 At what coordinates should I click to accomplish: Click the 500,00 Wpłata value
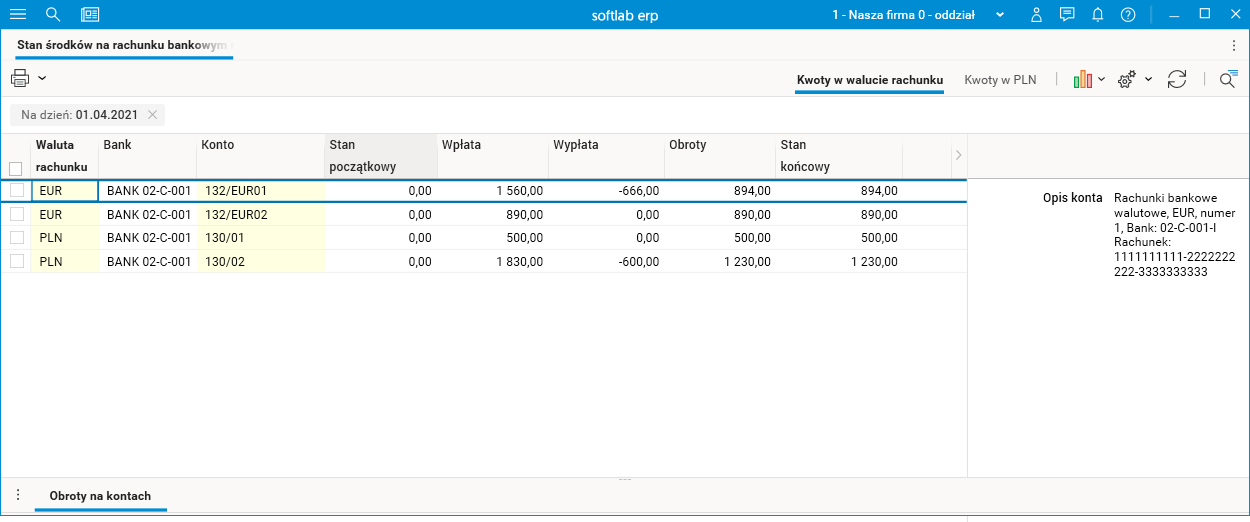(524, 237)
